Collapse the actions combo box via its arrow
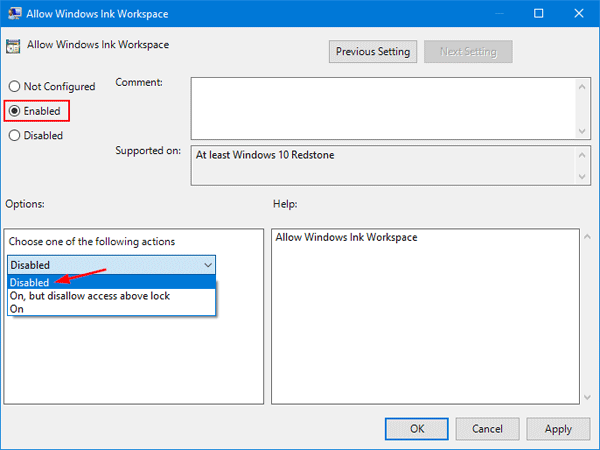 tap(207, 265)
